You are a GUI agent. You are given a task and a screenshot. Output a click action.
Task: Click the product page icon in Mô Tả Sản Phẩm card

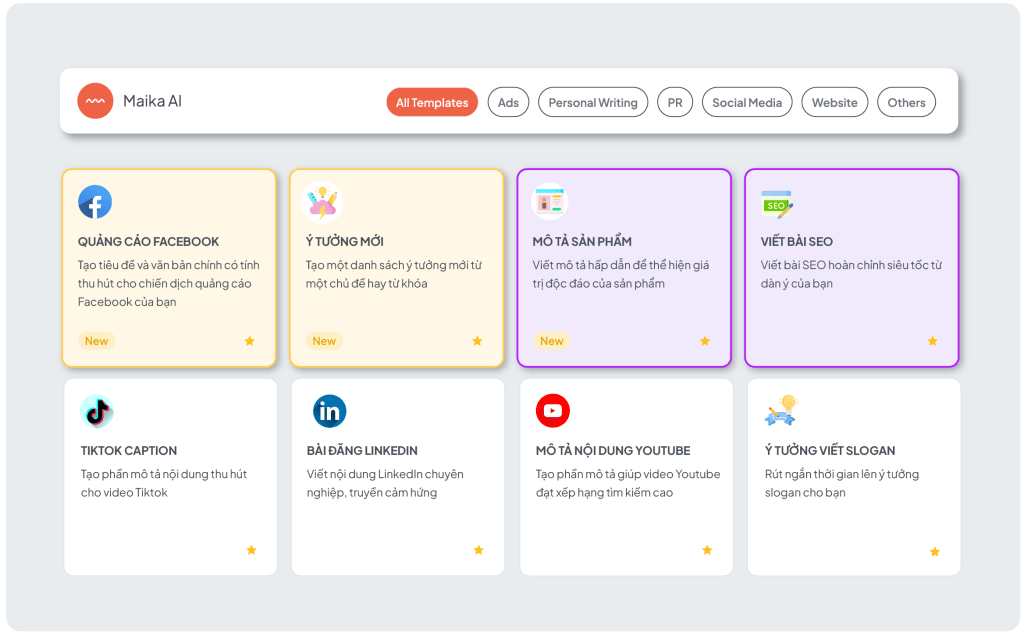(549, 202)
